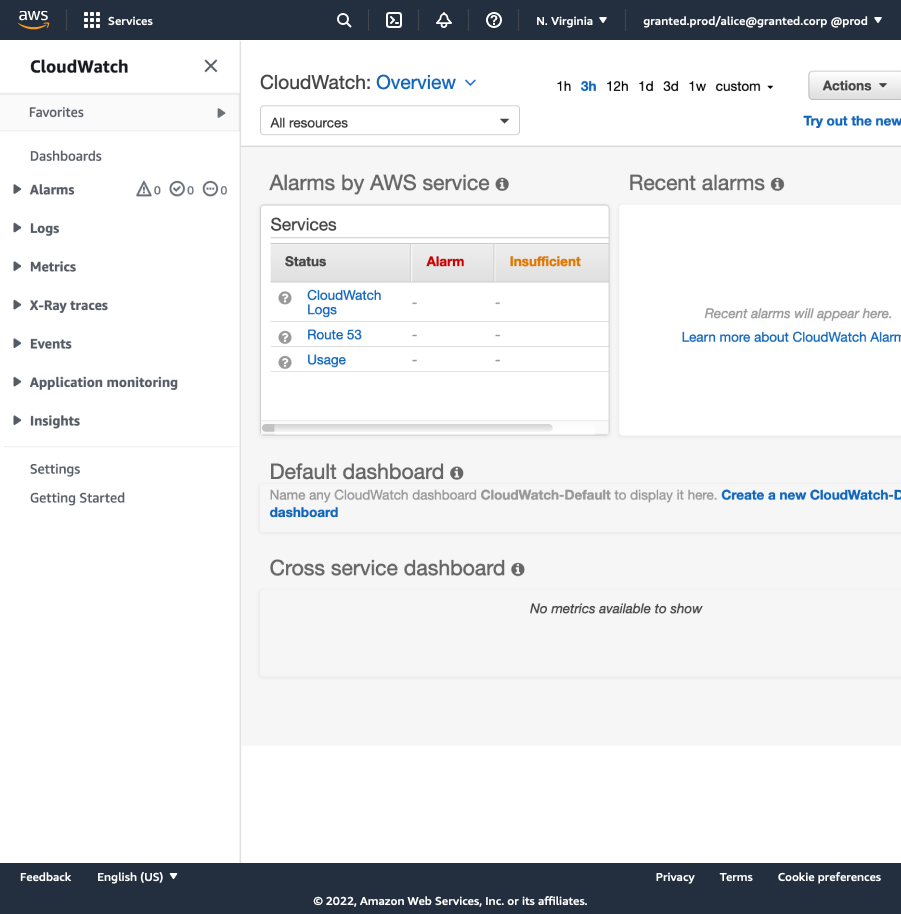Image resolution: width=901 pixels, height=914 pixels.
Task: Open Cookie preferences in footer
Action: click(x=829, y=877)
